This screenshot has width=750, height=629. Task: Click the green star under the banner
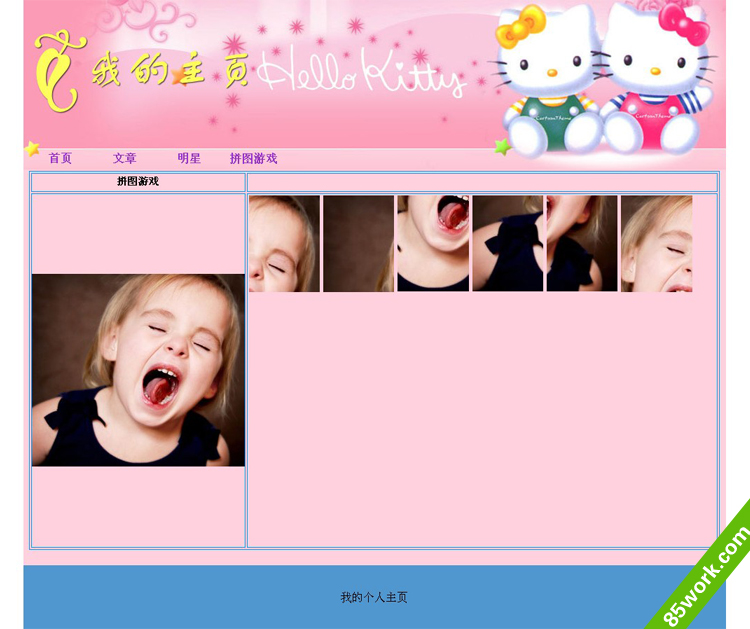[502, 146]
